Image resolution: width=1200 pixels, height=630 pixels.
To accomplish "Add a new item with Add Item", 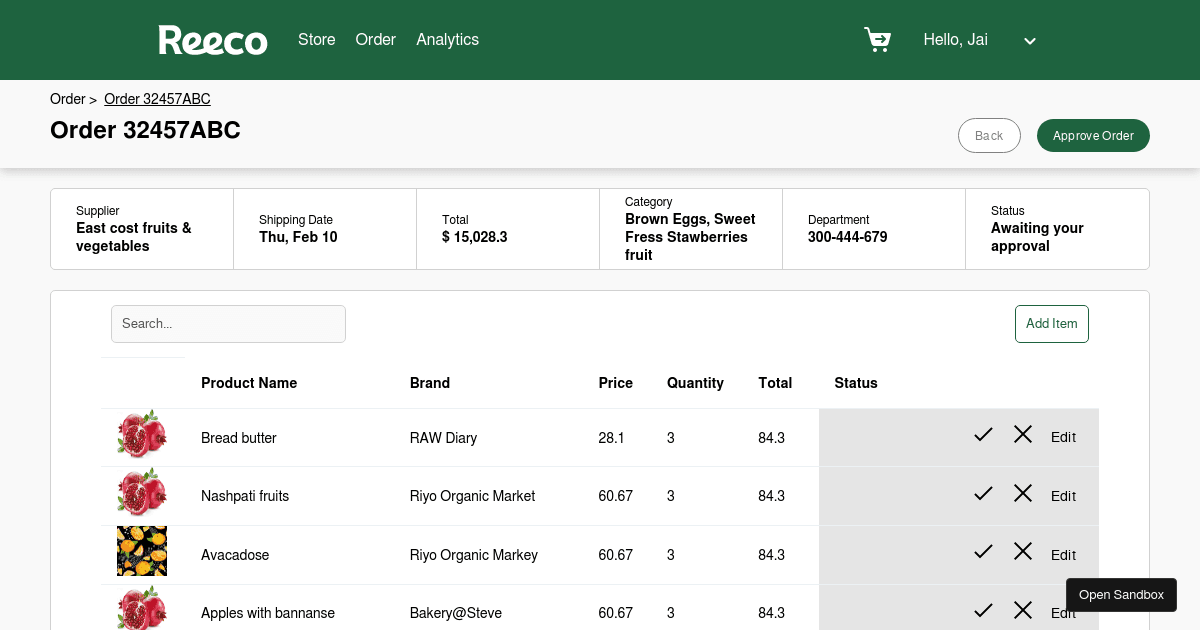I will 1052,324.
